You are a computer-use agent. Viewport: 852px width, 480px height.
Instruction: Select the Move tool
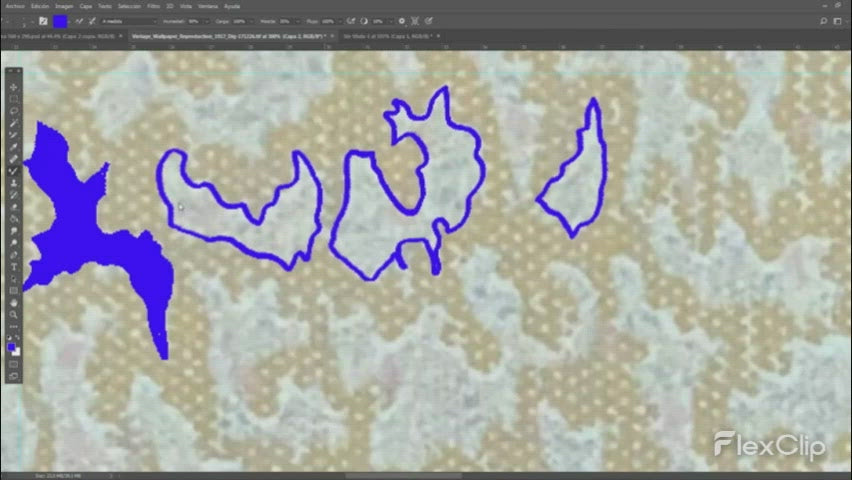click(x=14, y=87)
